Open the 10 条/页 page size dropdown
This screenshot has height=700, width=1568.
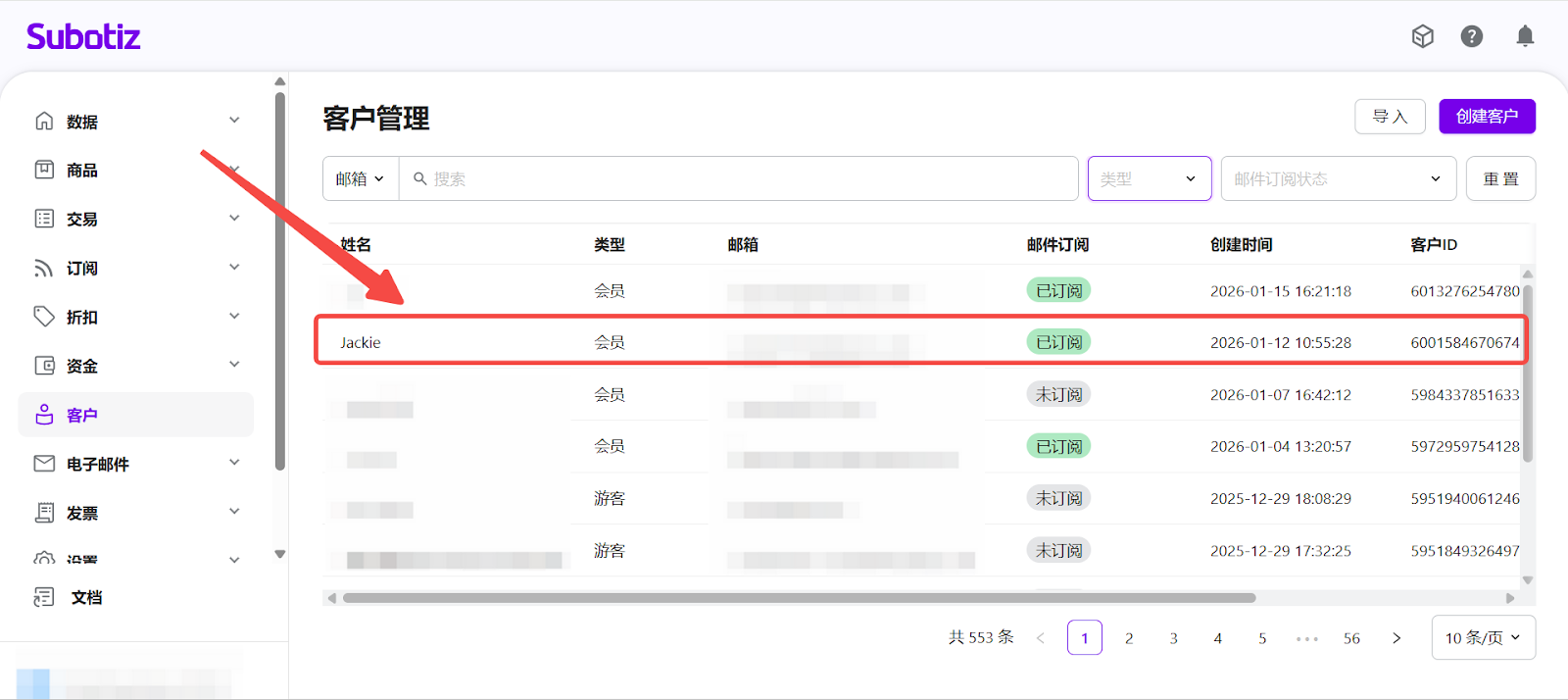point(1483,637)
